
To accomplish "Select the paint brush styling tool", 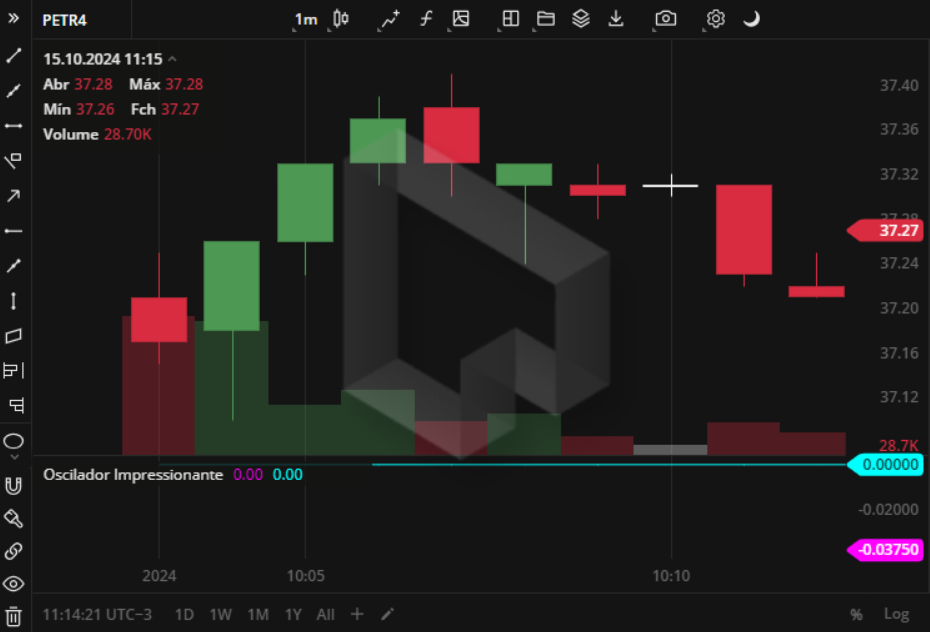I will [x=14, y=519].
